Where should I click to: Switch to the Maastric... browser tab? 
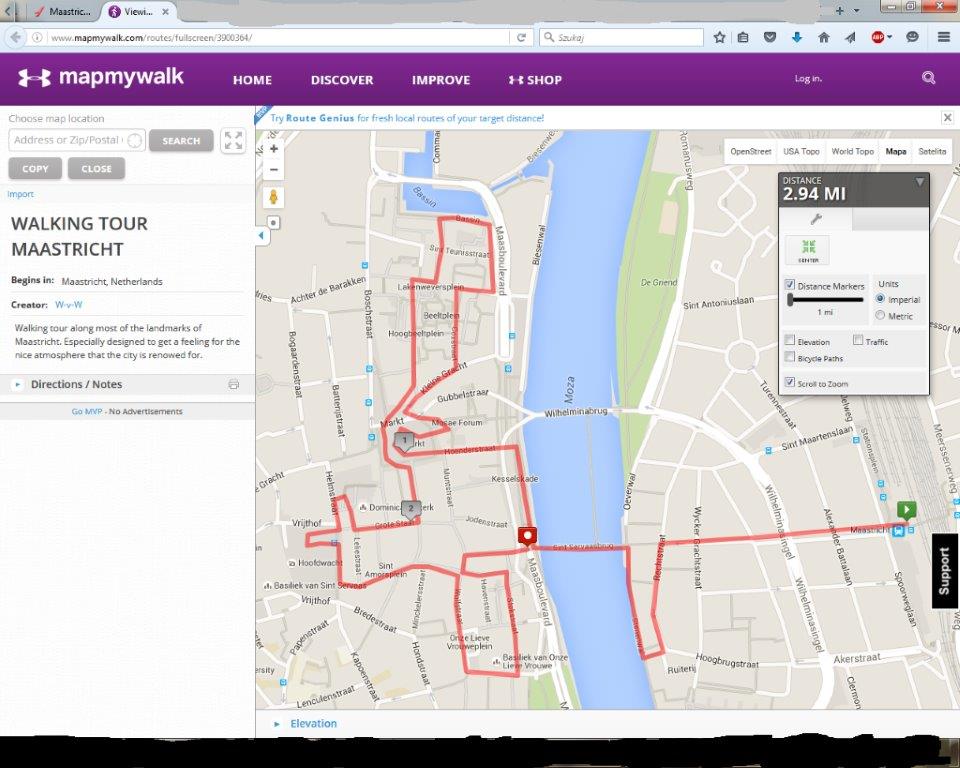point(62,12)
